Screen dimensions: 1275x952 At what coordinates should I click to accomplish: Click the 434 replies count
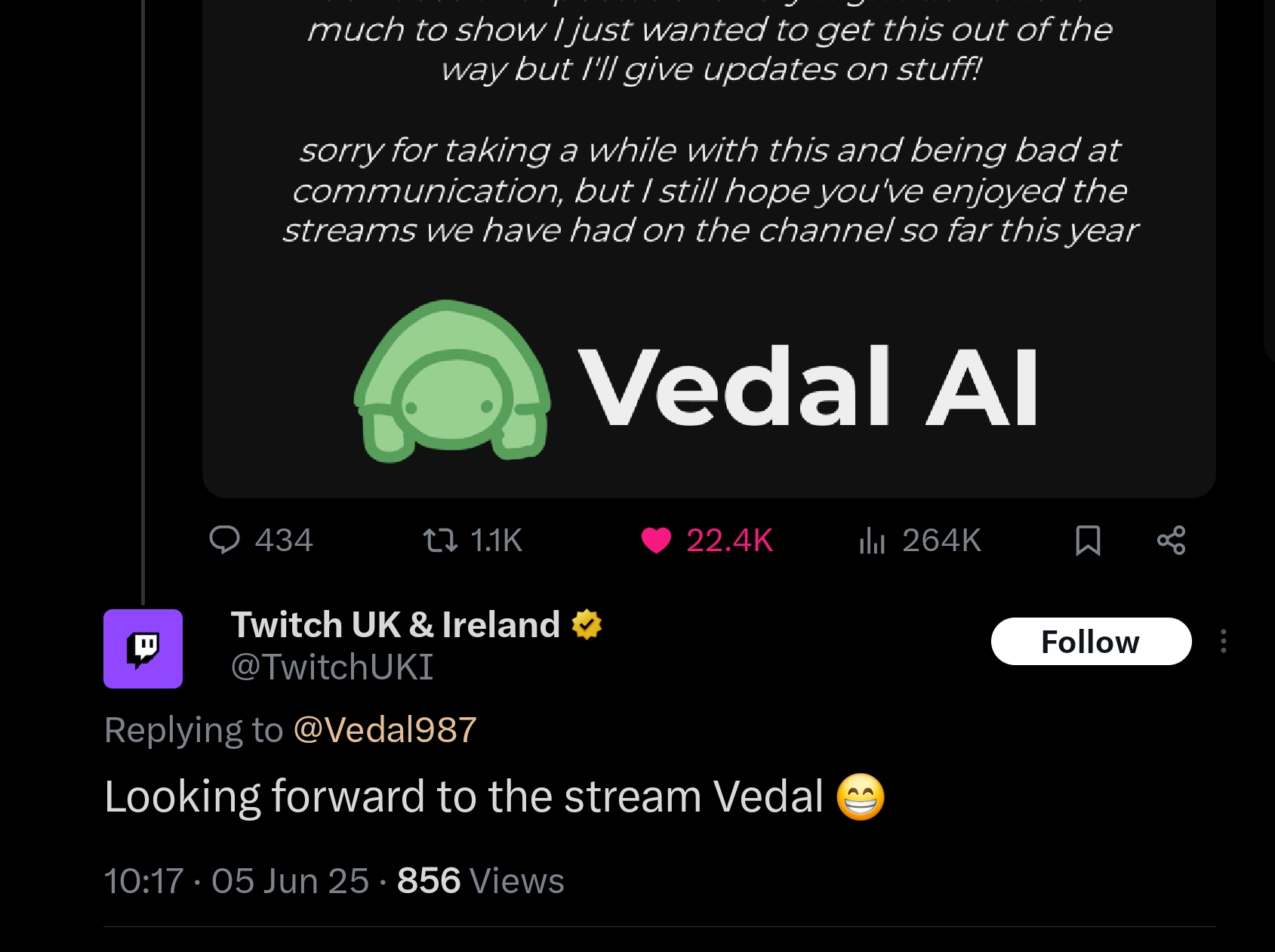point(284,541)
